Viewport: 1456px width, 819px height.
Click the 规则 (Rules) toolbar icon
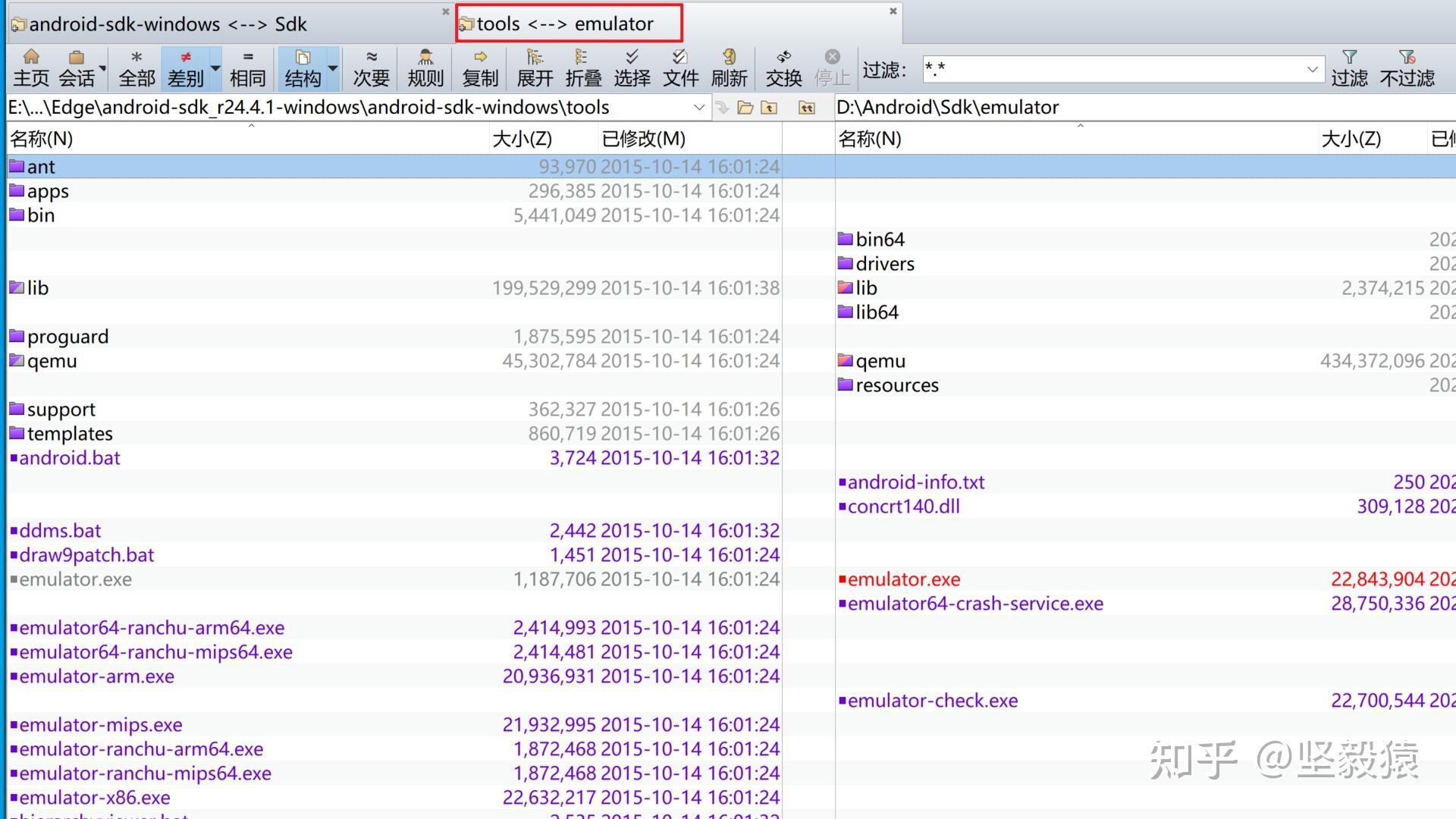point(425,67)
